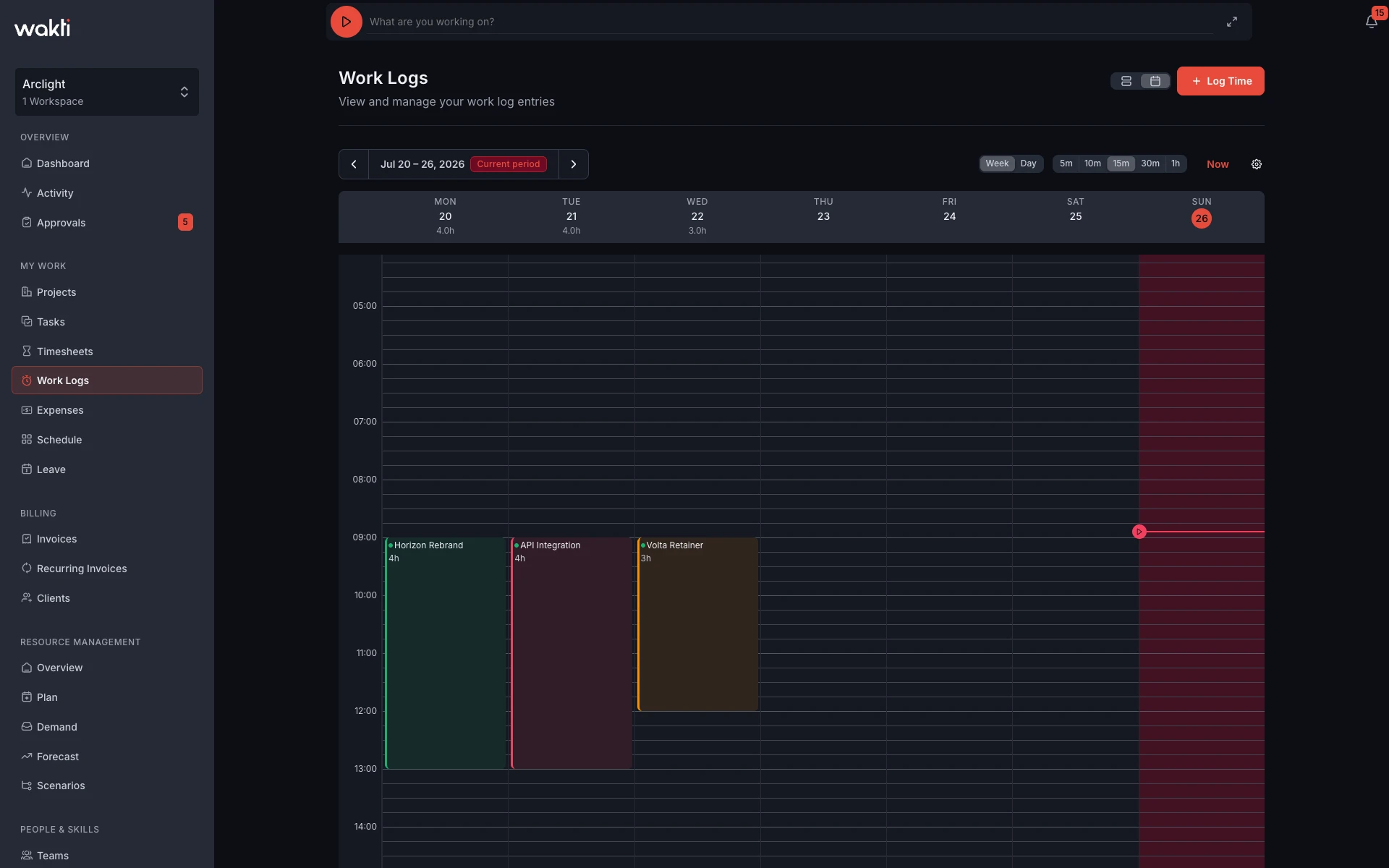Click the Leave icon in the sidebar
This screenshot has height=868, width=1389.
tap(27, 469)
